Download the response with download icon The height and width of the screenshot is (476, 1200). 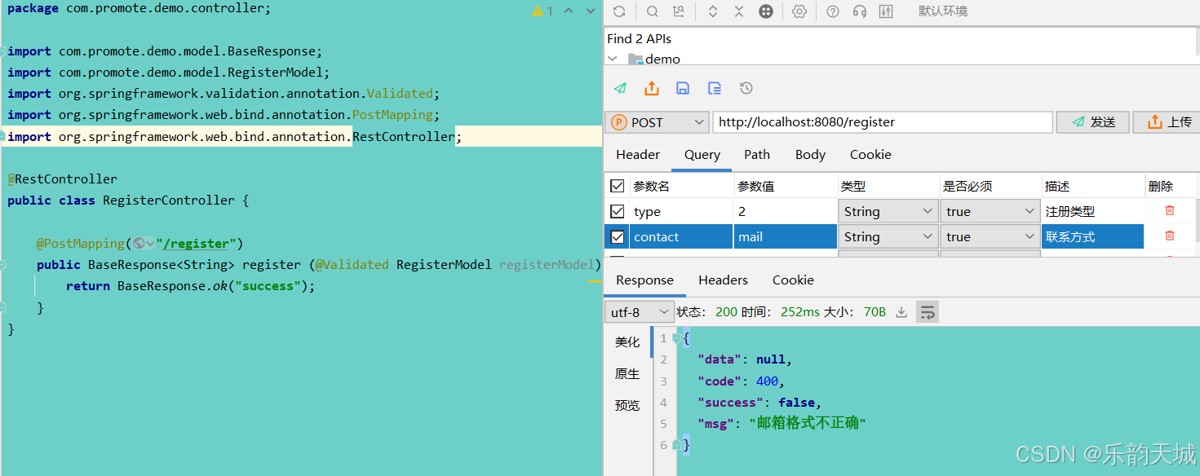pyautogui.click(x=901, y=312)
